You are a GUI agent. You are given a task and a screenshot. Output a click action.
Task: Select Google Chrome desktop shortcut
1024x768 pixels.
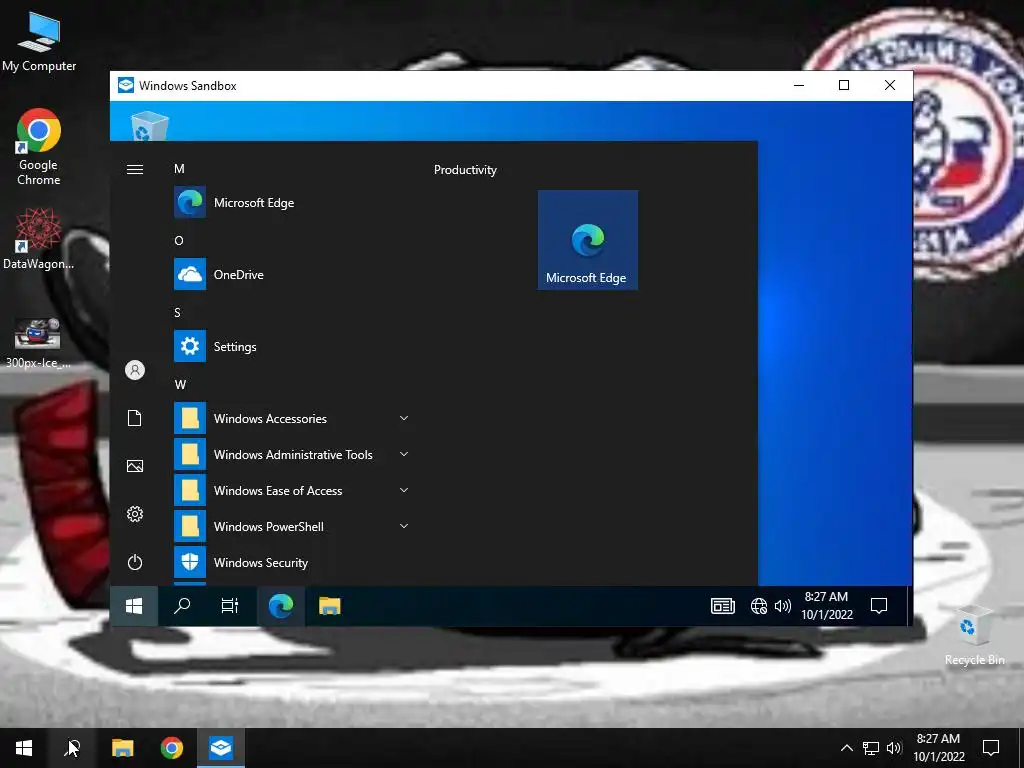coord(39,147)
